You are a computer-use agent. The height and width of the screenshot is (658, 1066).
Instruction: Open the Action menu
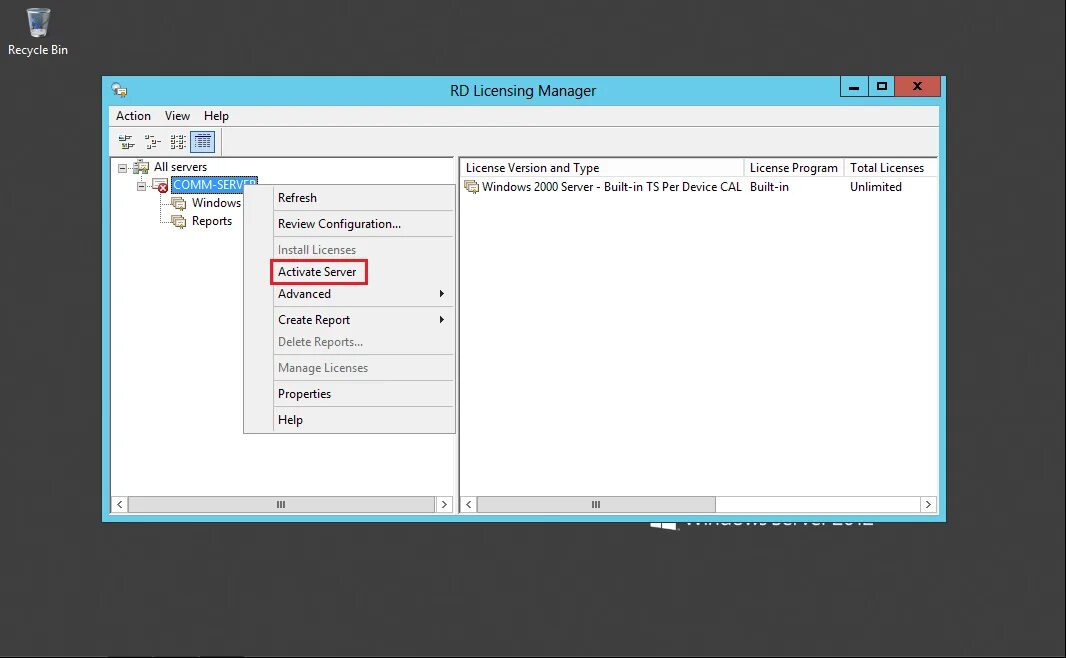[133, 116]
